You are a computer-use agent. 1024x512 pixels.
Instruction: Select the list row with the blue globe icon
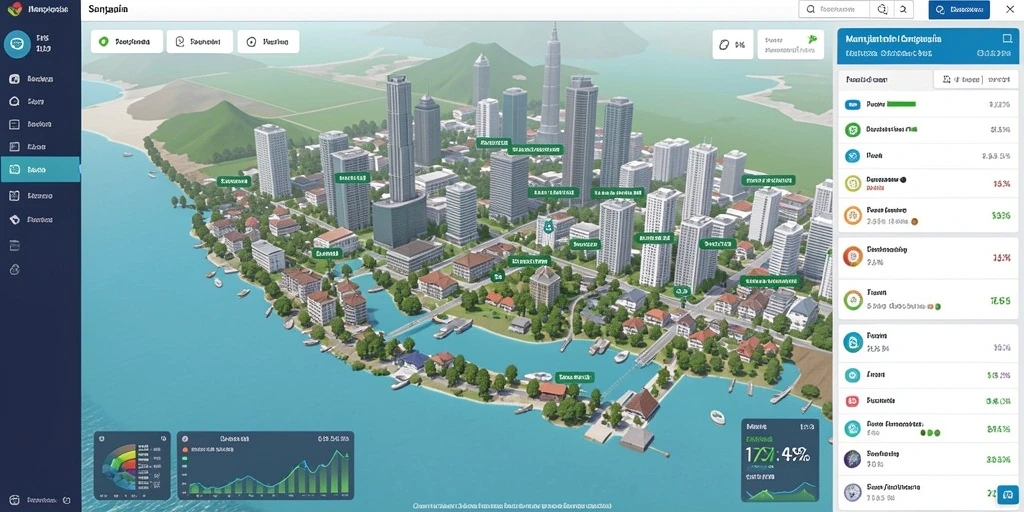[x=928, y=156]
